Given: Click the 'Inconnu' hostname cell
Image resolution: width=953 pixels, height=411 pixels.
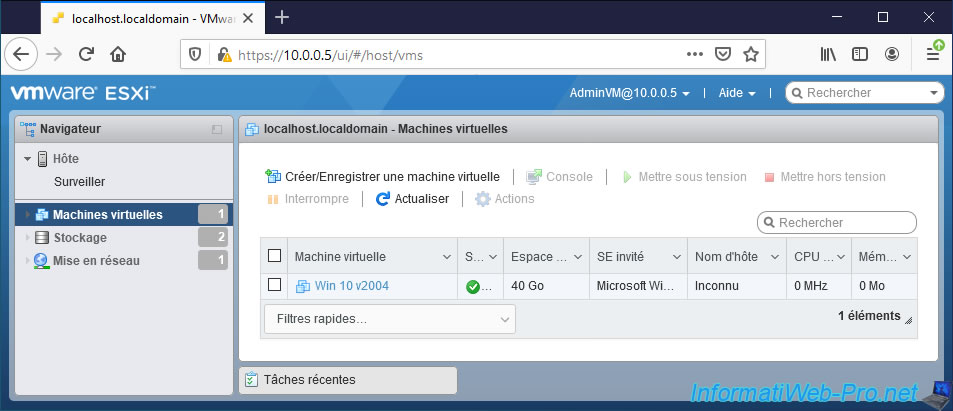Looking at the screenshot, I should click(x=737, y=286).
